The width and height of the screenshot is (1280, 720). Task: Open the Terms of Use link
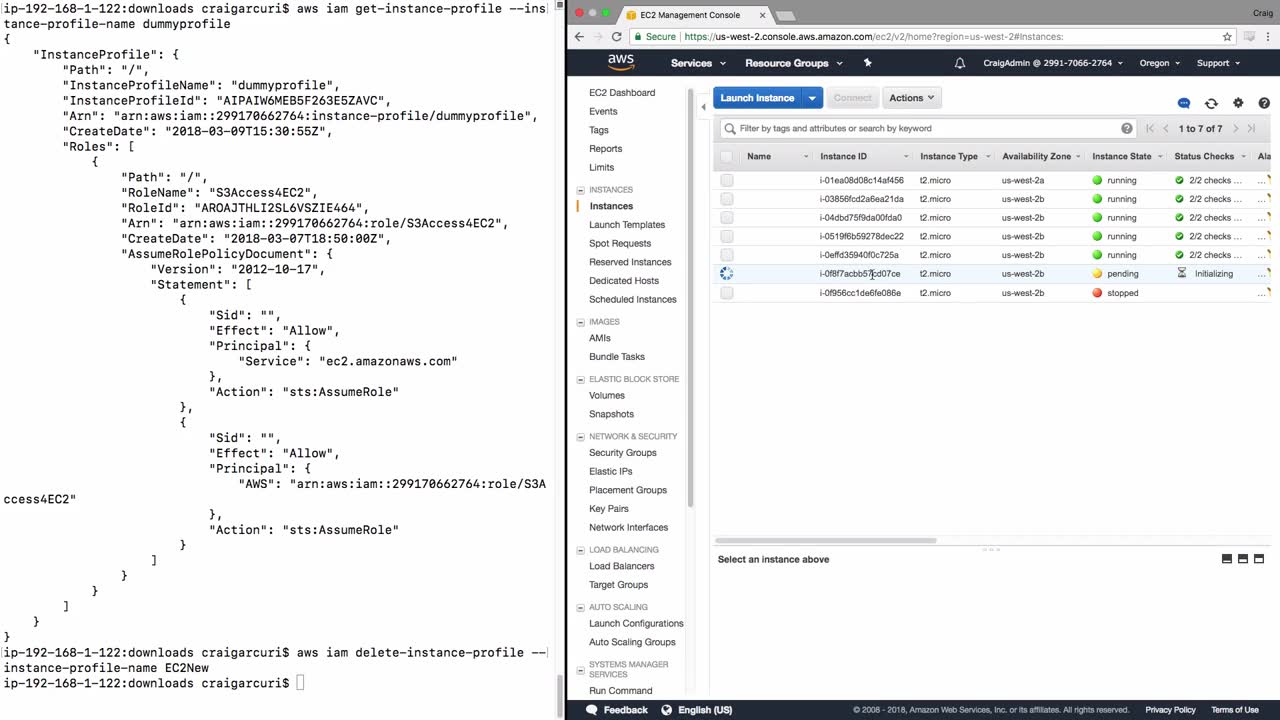click(1235, 710)
